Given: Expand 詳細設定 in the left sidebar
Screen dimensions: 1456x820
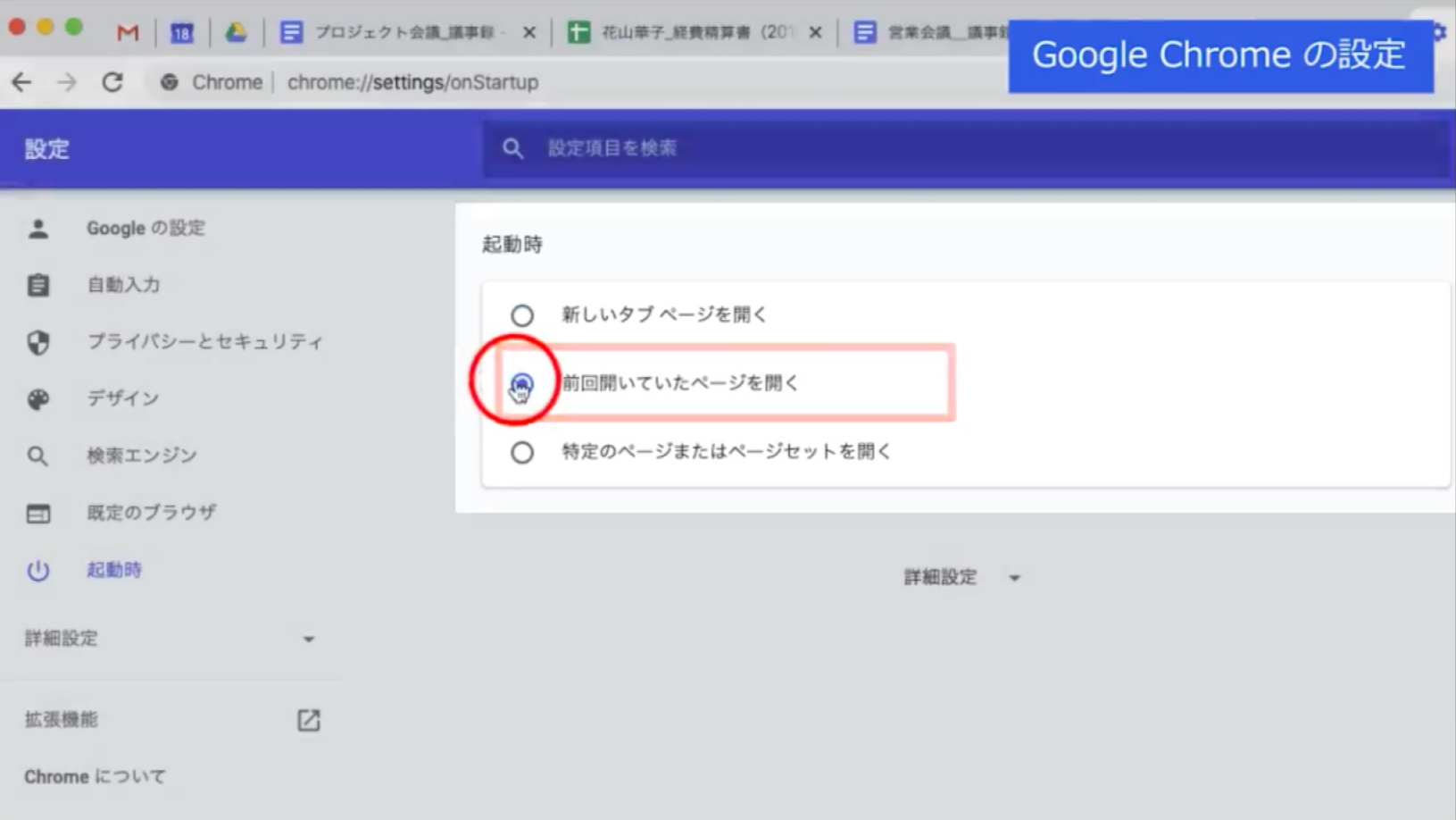Looking at the screenshot, I should click(x=170, y=639).
